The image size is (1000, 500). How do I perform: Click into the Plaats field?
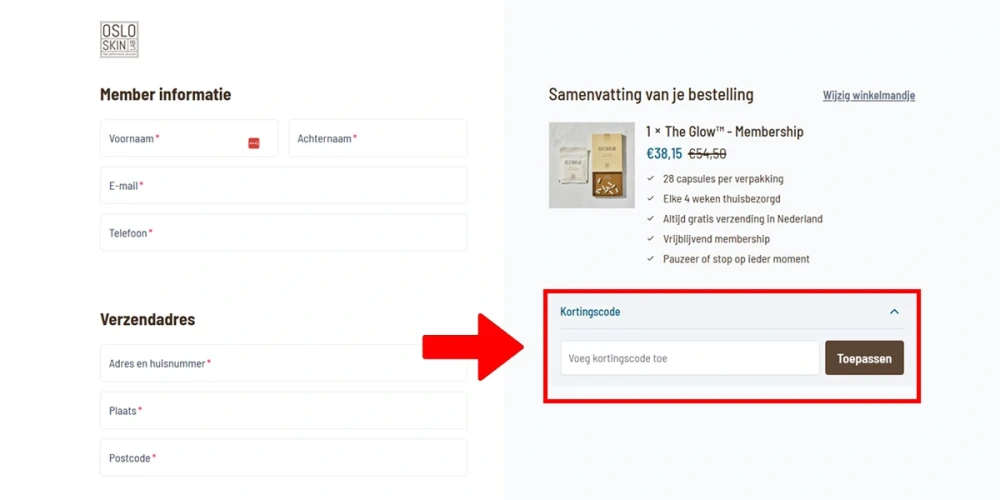click(x=284, y=410)
